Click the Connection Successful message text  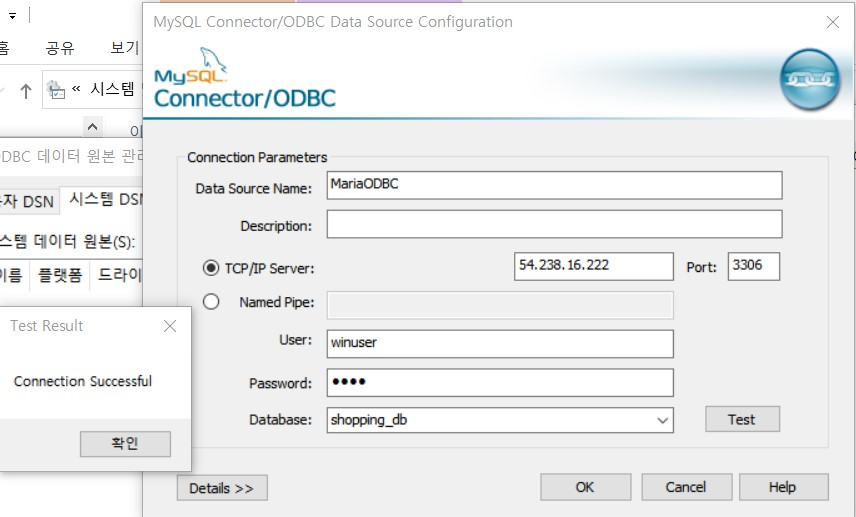(83, 381)
